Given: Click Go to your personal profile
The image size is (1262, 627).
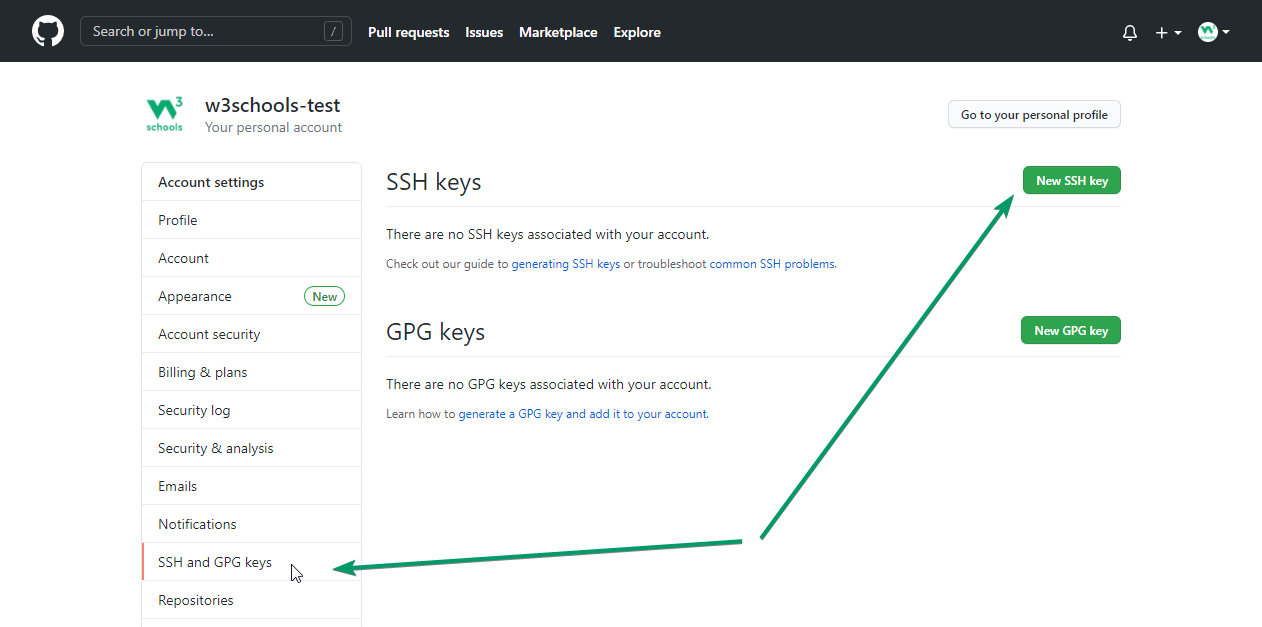Looking at the screenshot, I should [1033, 114].
